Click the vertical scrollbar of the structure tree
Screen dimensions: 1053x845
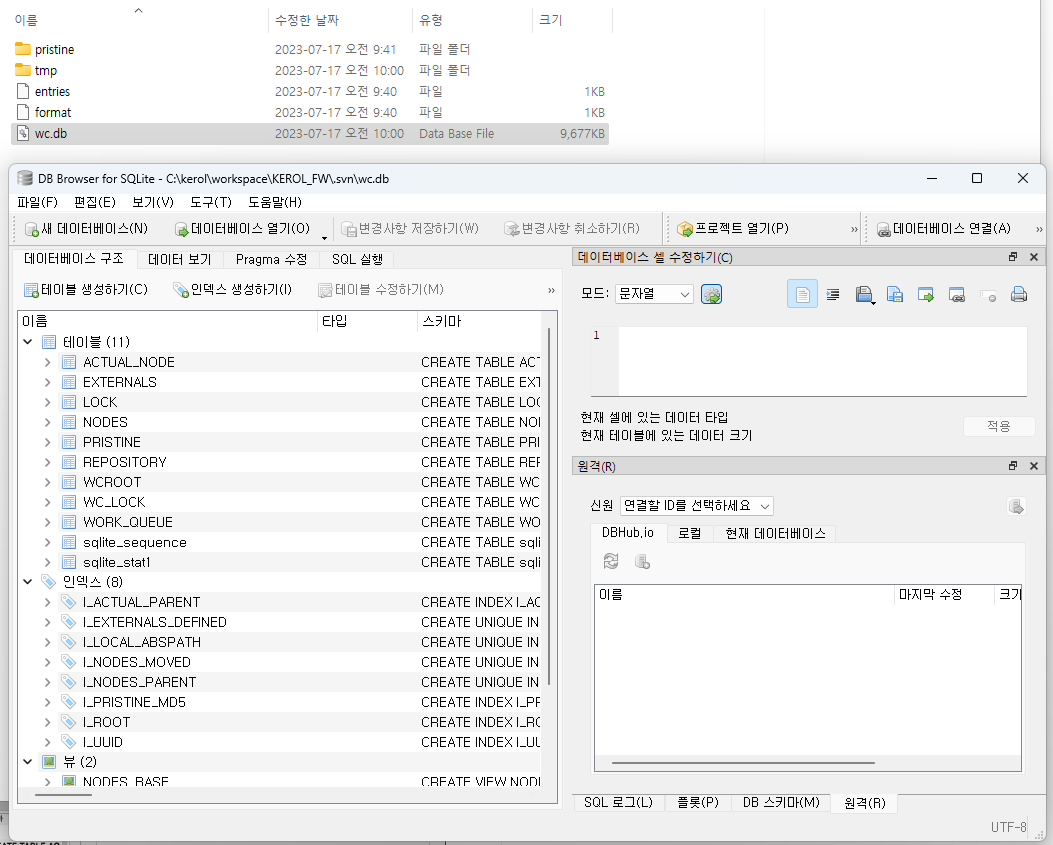click(x=549, y=506)
